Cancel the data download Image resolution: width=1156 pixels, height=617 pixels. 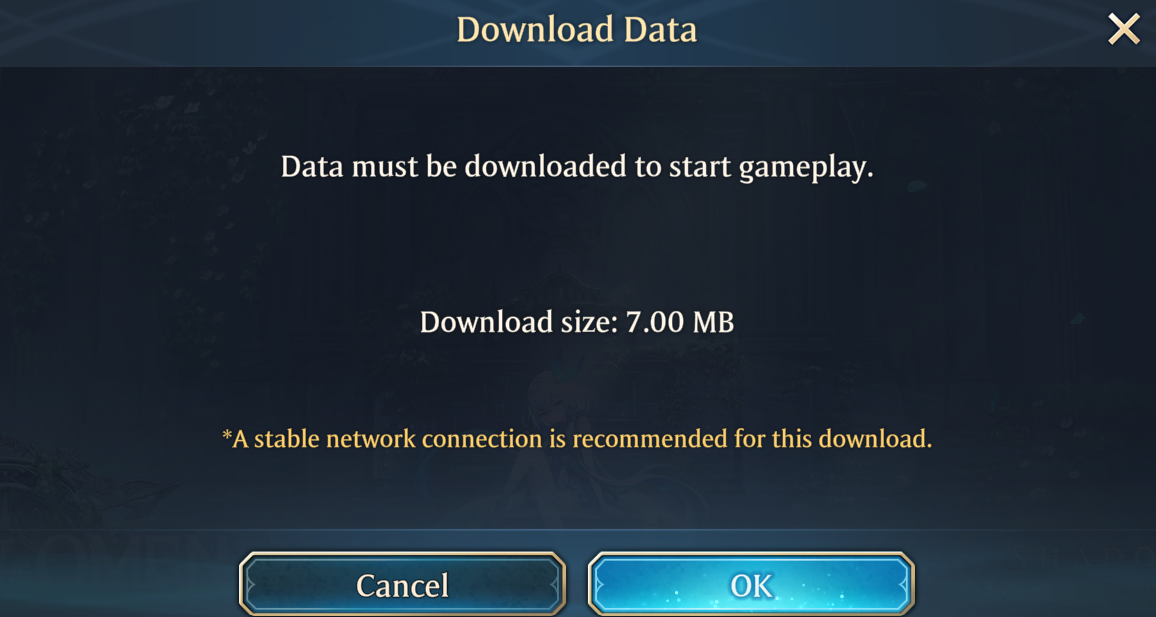(x=402, y=585)
